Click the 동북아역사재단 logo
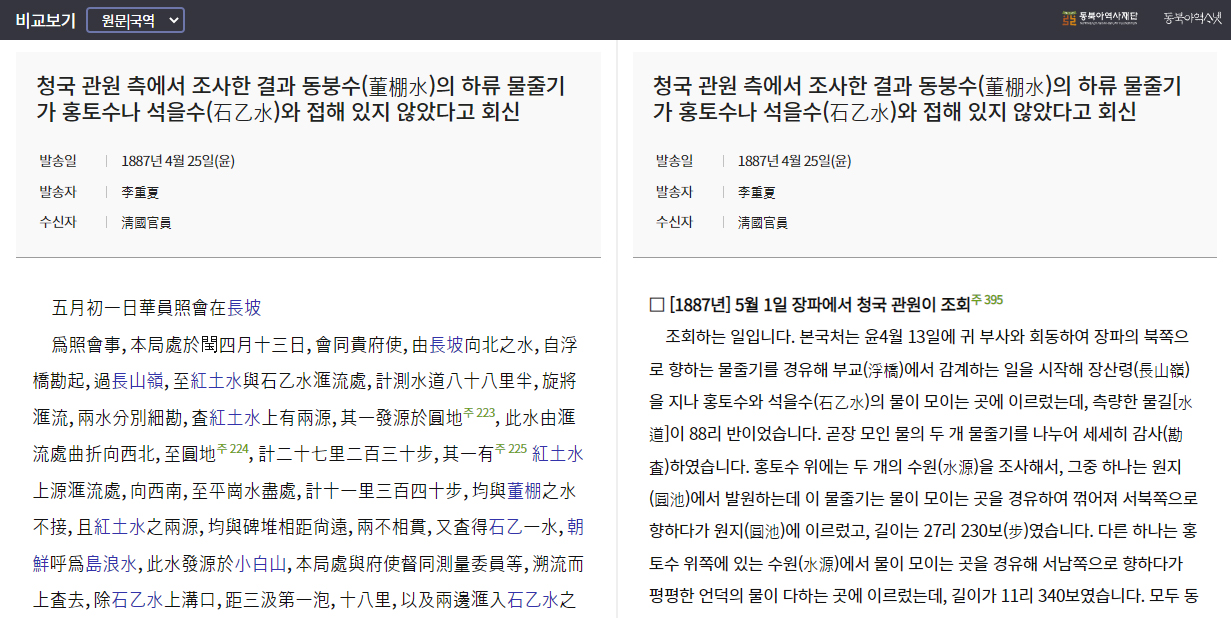The width and height of the screenshot is (1231, 618). pos(1102,18)
